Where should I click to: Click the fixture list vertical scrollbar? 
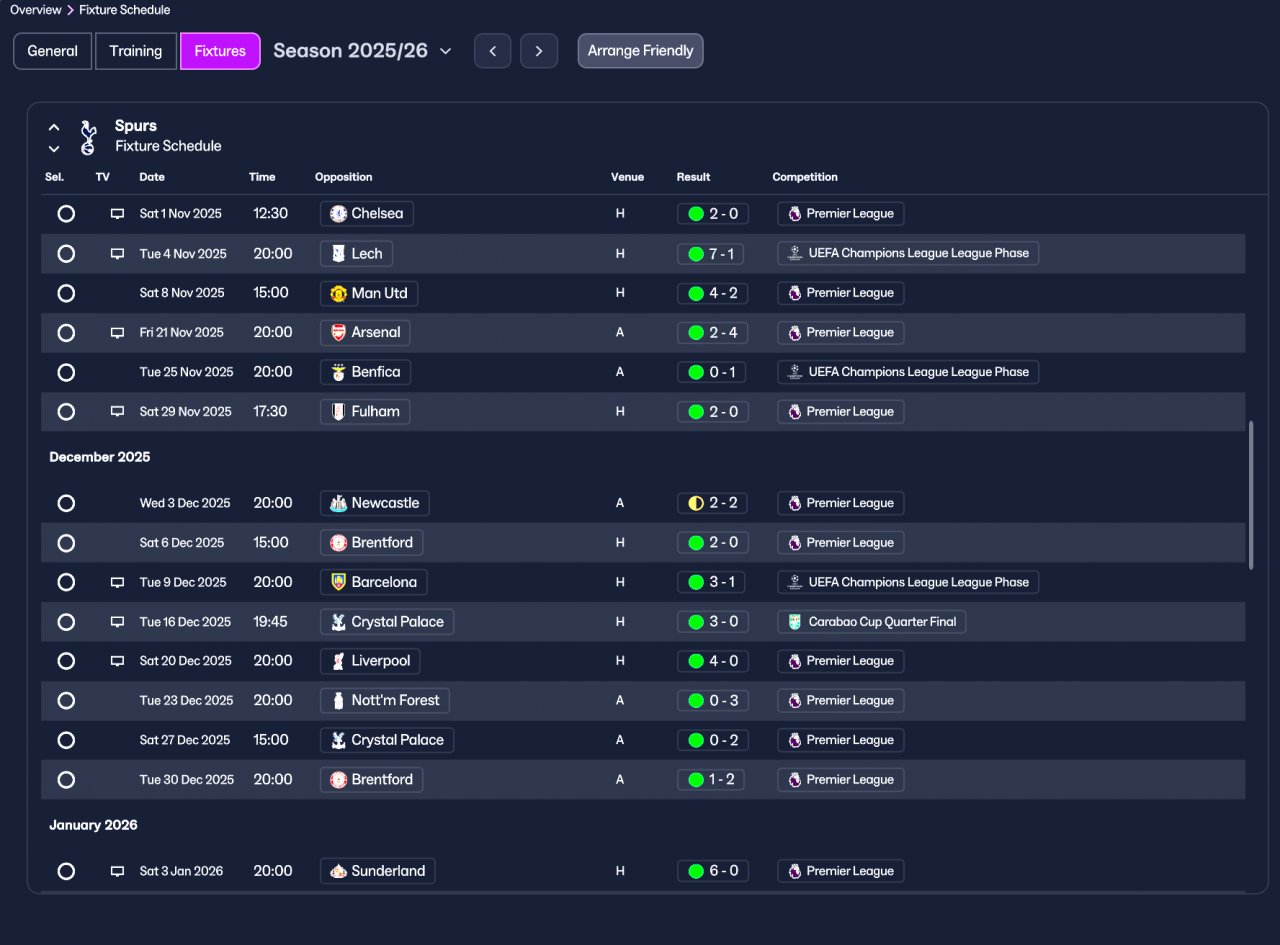pyautogui.click(x=1251, y=495)
